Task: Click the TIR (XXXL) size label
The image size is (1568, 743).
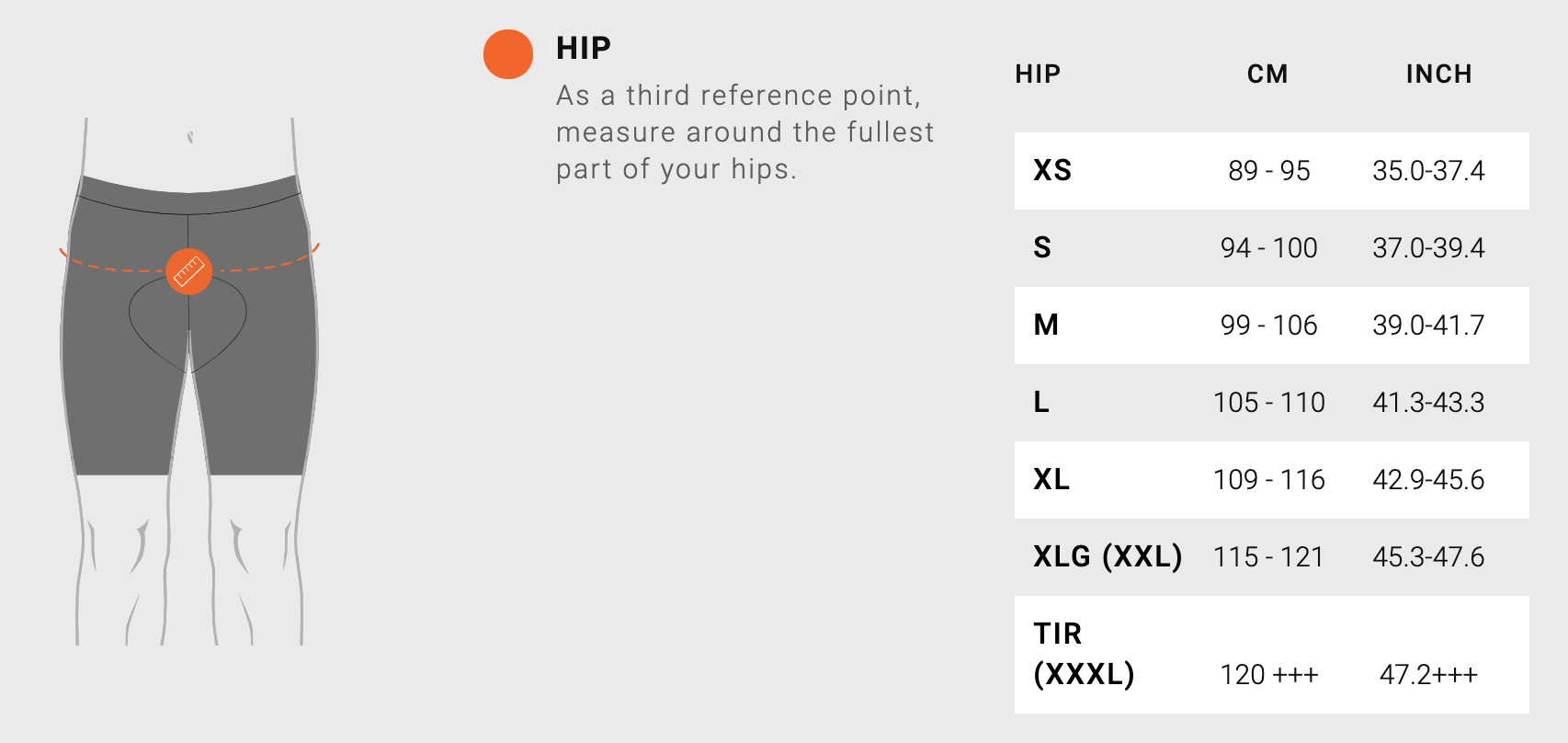Action: tap(1084, 654)
